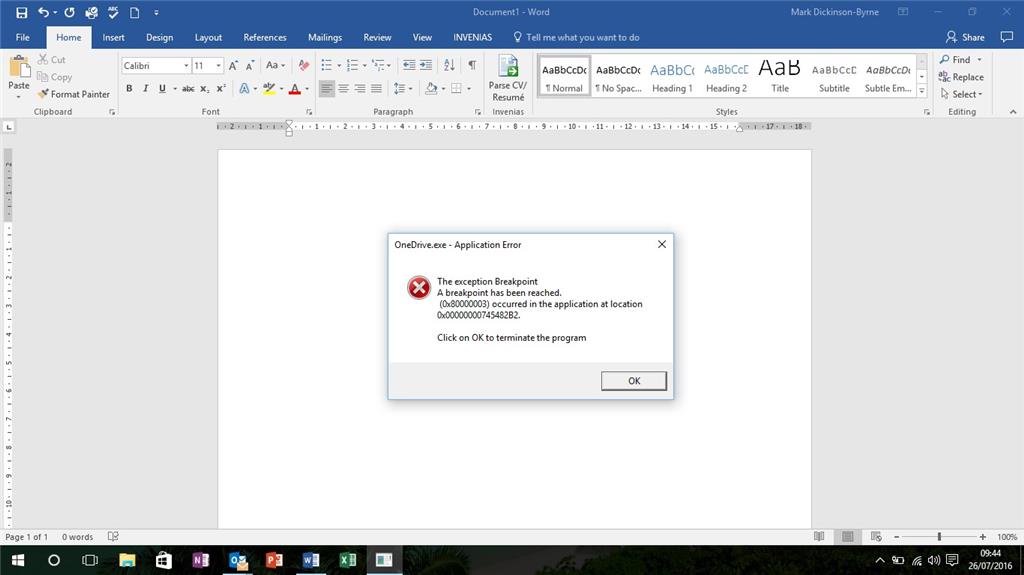1024x575 pixels.
Task: Switch to the References tab
Action: [x=264, y=37]
